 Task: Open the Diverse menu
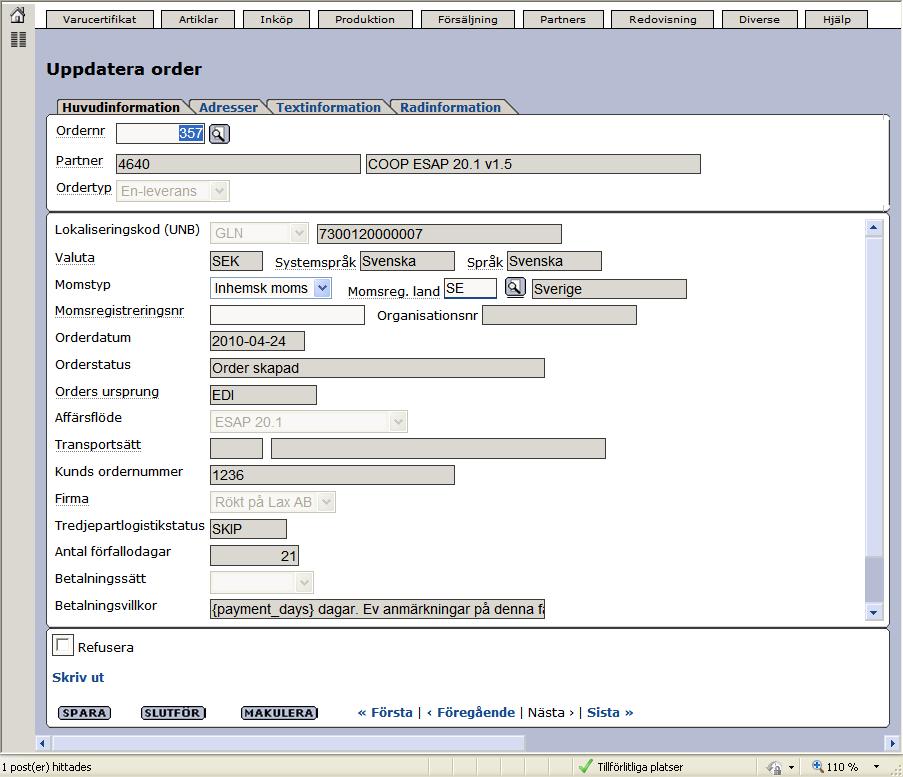tap(760, 20)
